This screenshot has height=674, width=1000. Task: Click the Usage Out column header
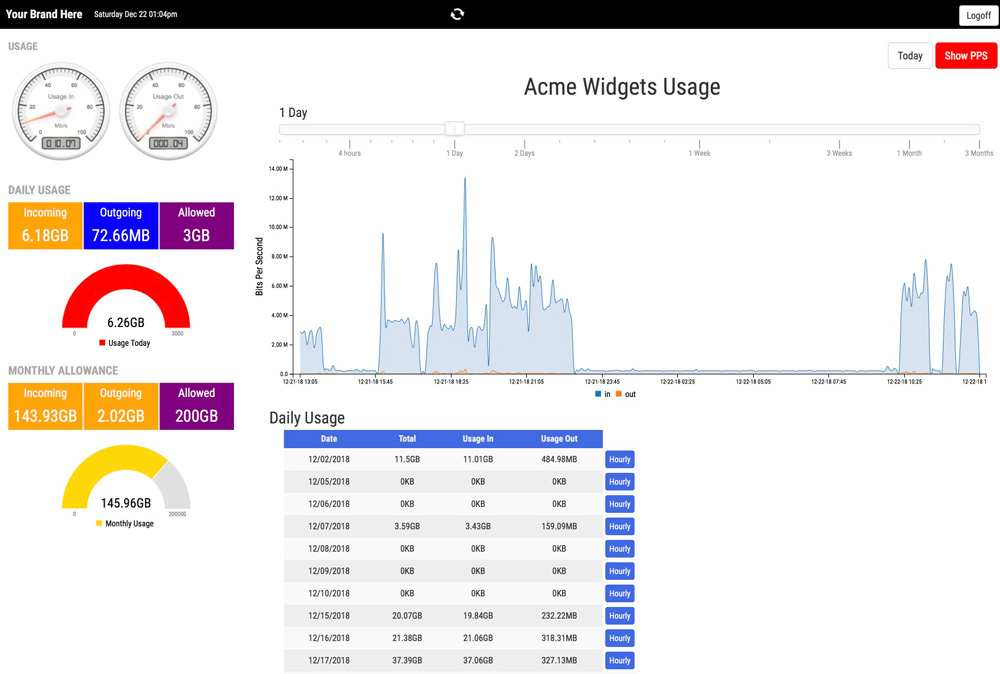tap(559, 439)
